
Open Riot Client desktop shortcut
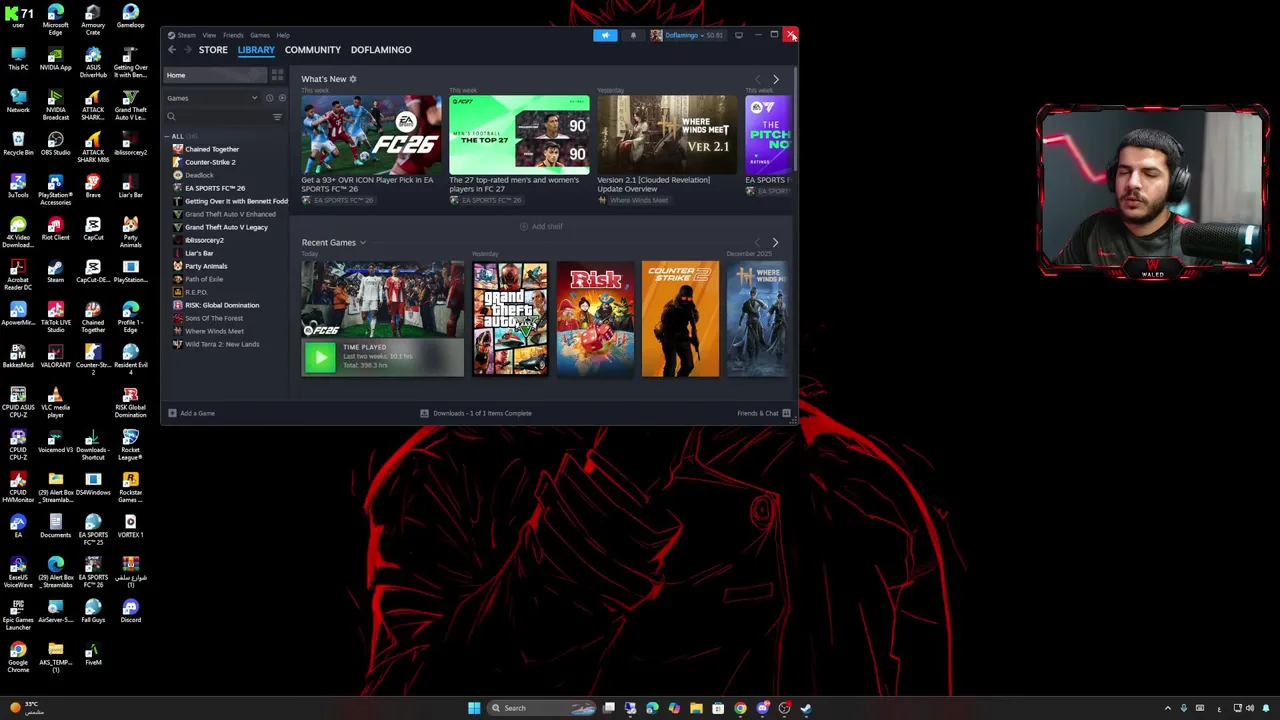[x=55, y=228]
